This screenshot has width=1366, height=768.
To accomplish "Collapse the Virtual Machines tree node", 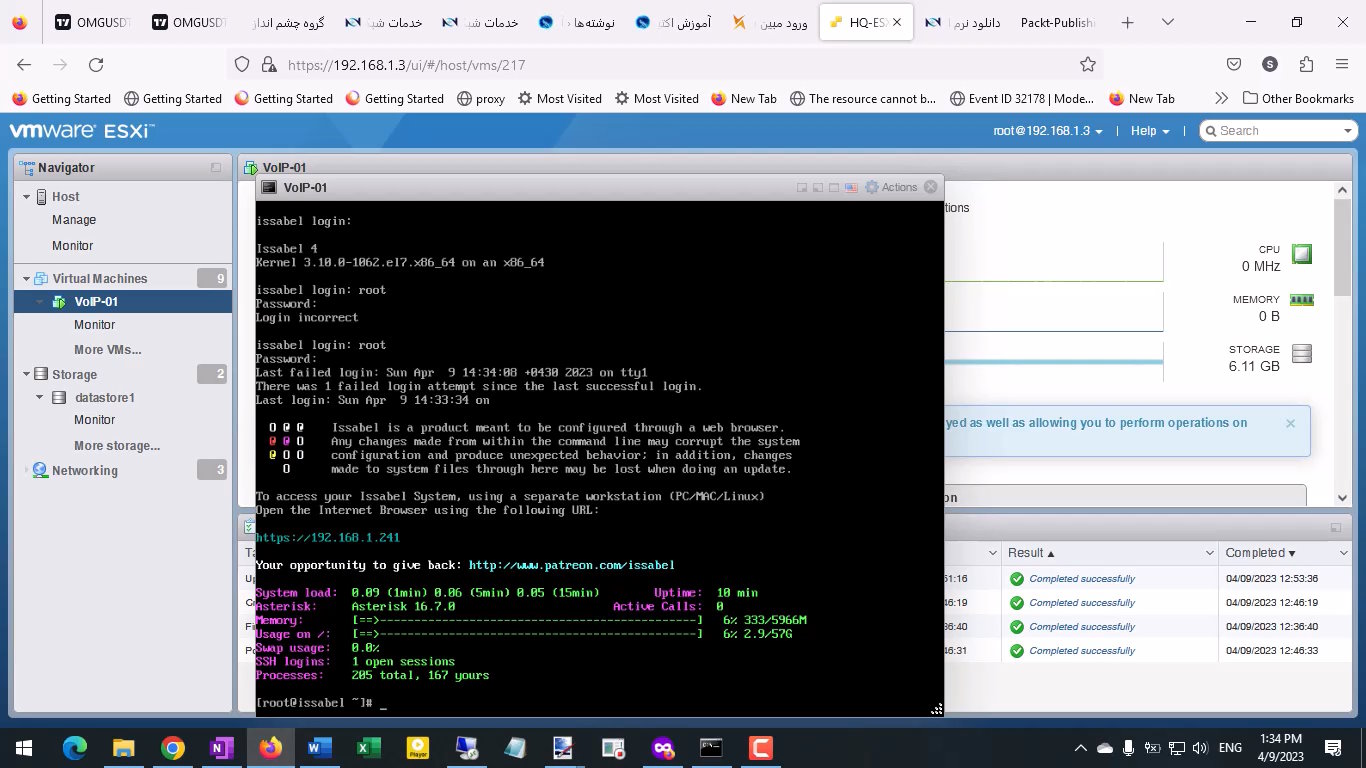I will 27,278.
